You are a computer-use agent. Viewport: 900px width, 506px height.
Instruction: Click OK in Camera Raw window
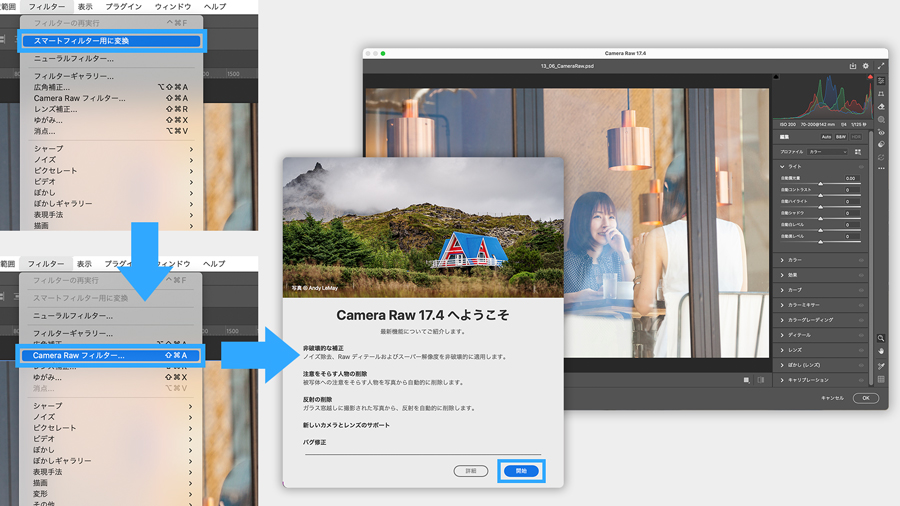pyautogui.click(x=866, y=398)
